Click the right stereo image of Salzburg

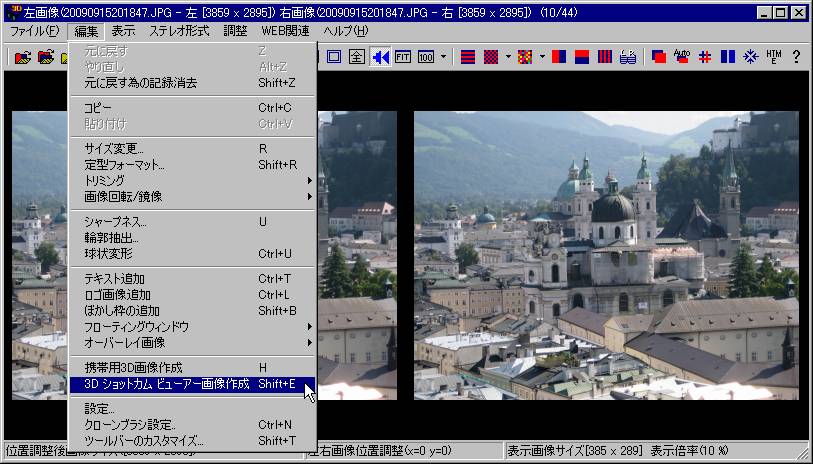606,255
